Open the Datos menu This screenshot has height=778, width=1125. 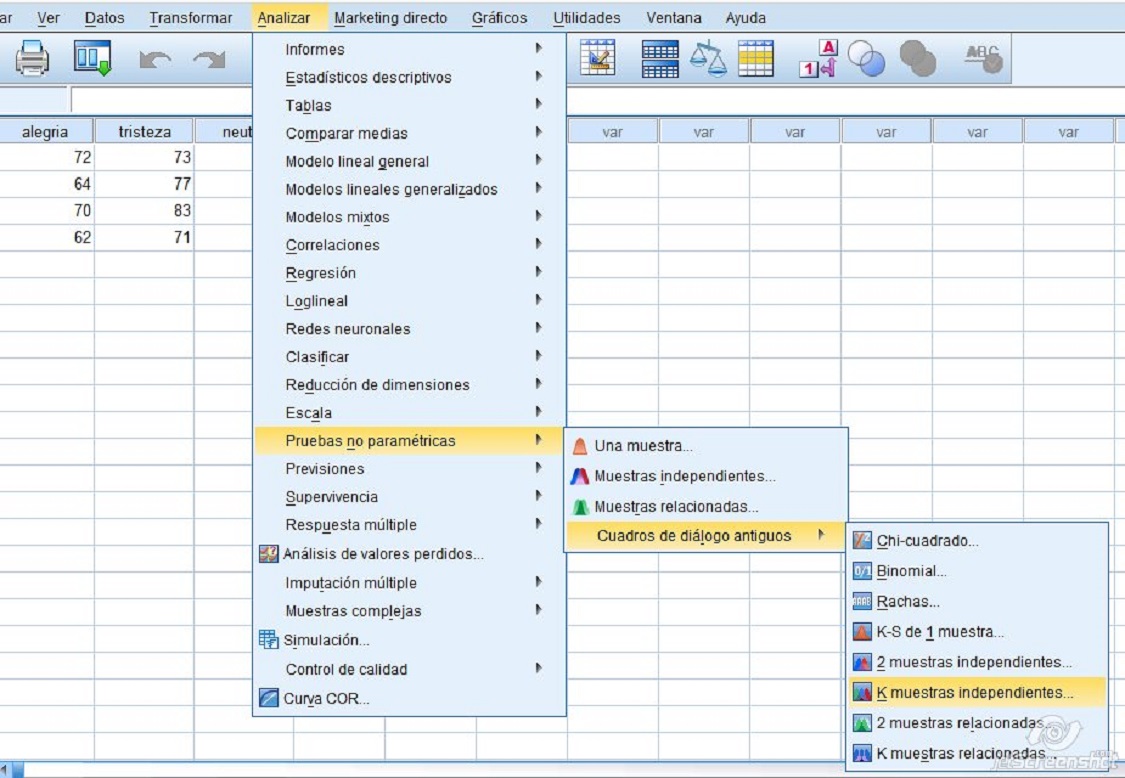[105, 17]
